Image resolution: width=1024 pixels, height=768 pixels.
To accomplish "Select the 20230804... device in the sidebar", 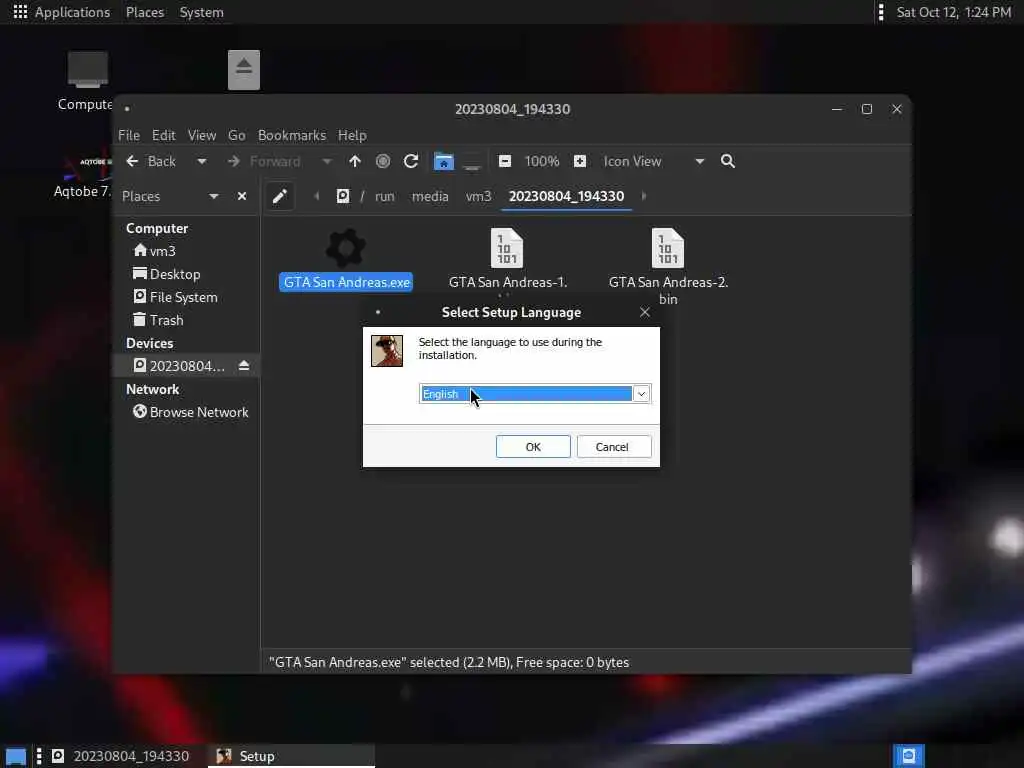I will (x=178, y=366).
